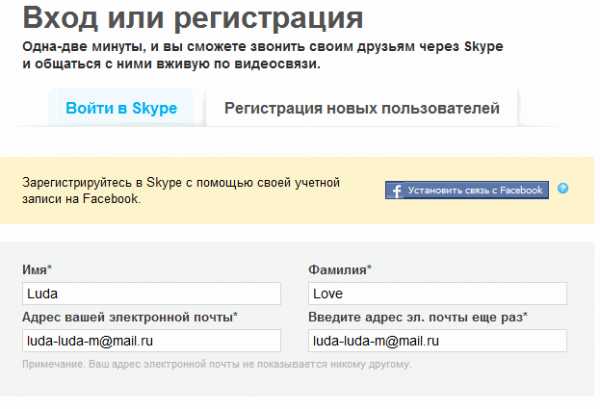Click the "Введите адрес эл. почты еще раз*" label
The height and width of the screenshot is (409, 600).
click(418, 317)
